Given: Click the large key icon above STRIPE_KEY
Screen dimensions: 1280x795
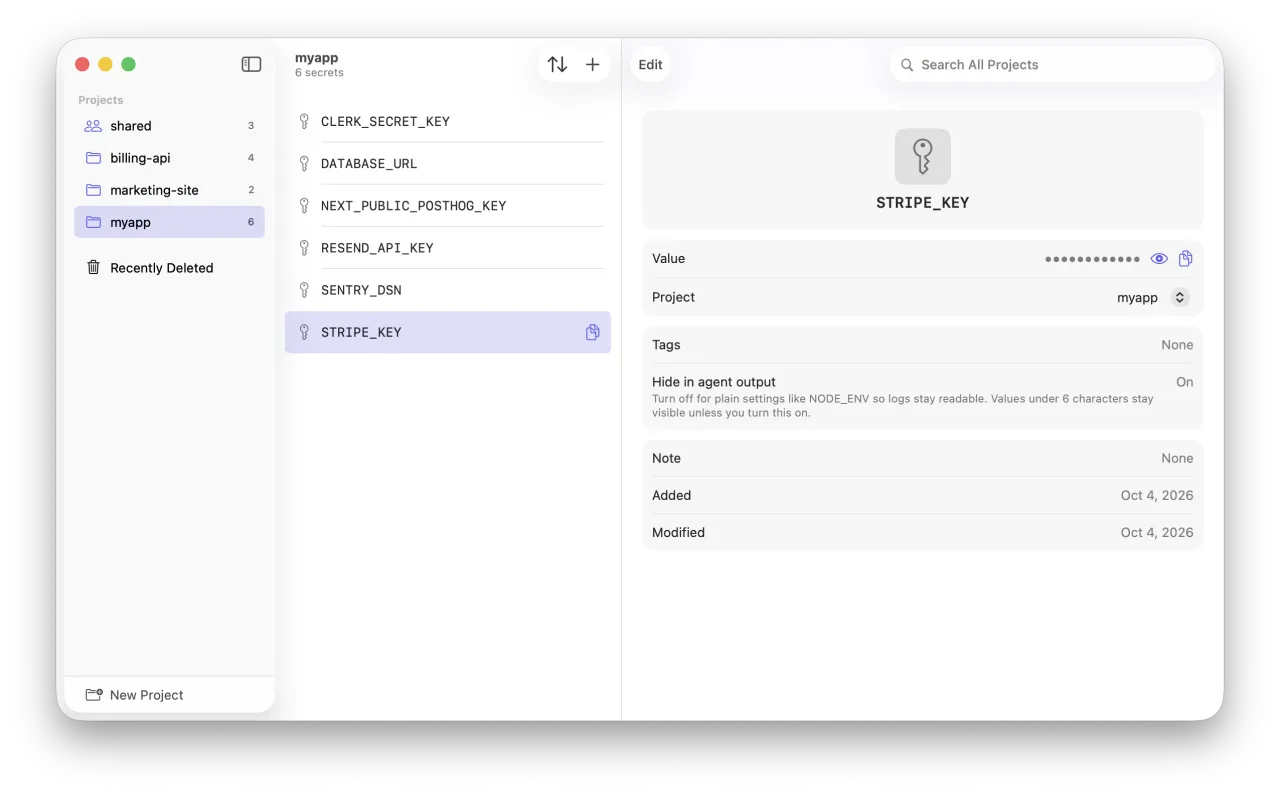Looking at the screenshot, I should coord(923,156).
